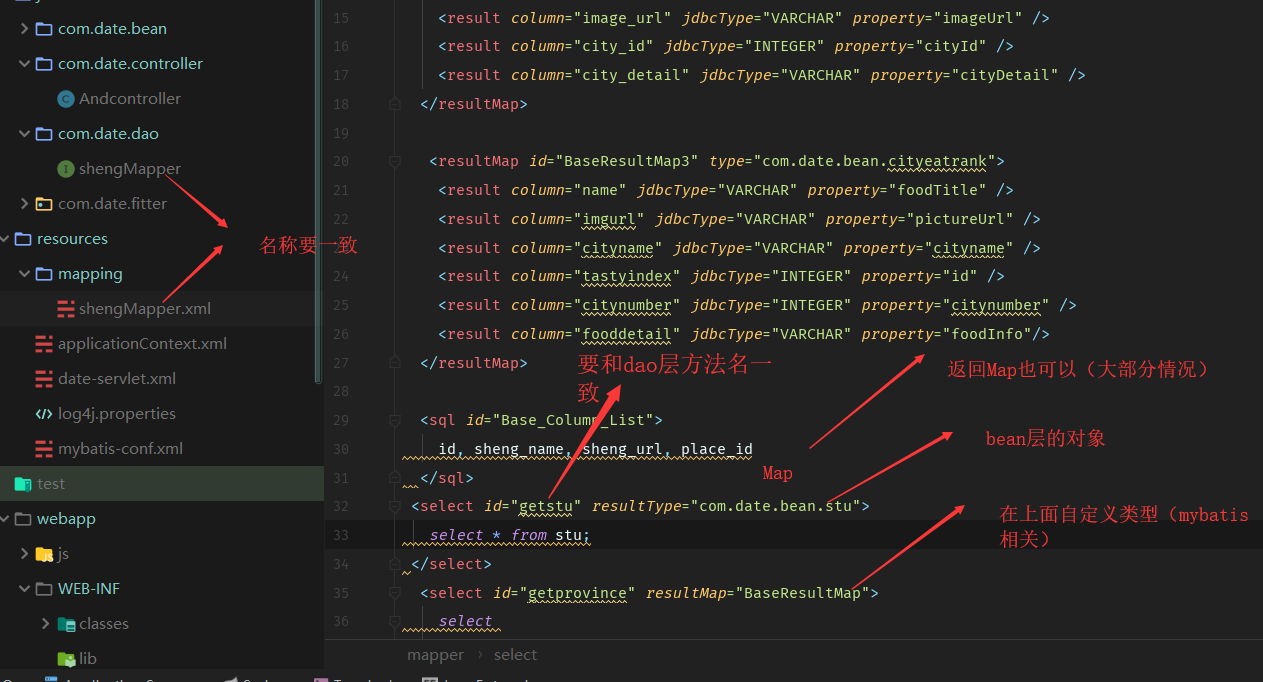
Task: Click the "BaseResultMap3" id value
Action: click(x=628, y=161)
